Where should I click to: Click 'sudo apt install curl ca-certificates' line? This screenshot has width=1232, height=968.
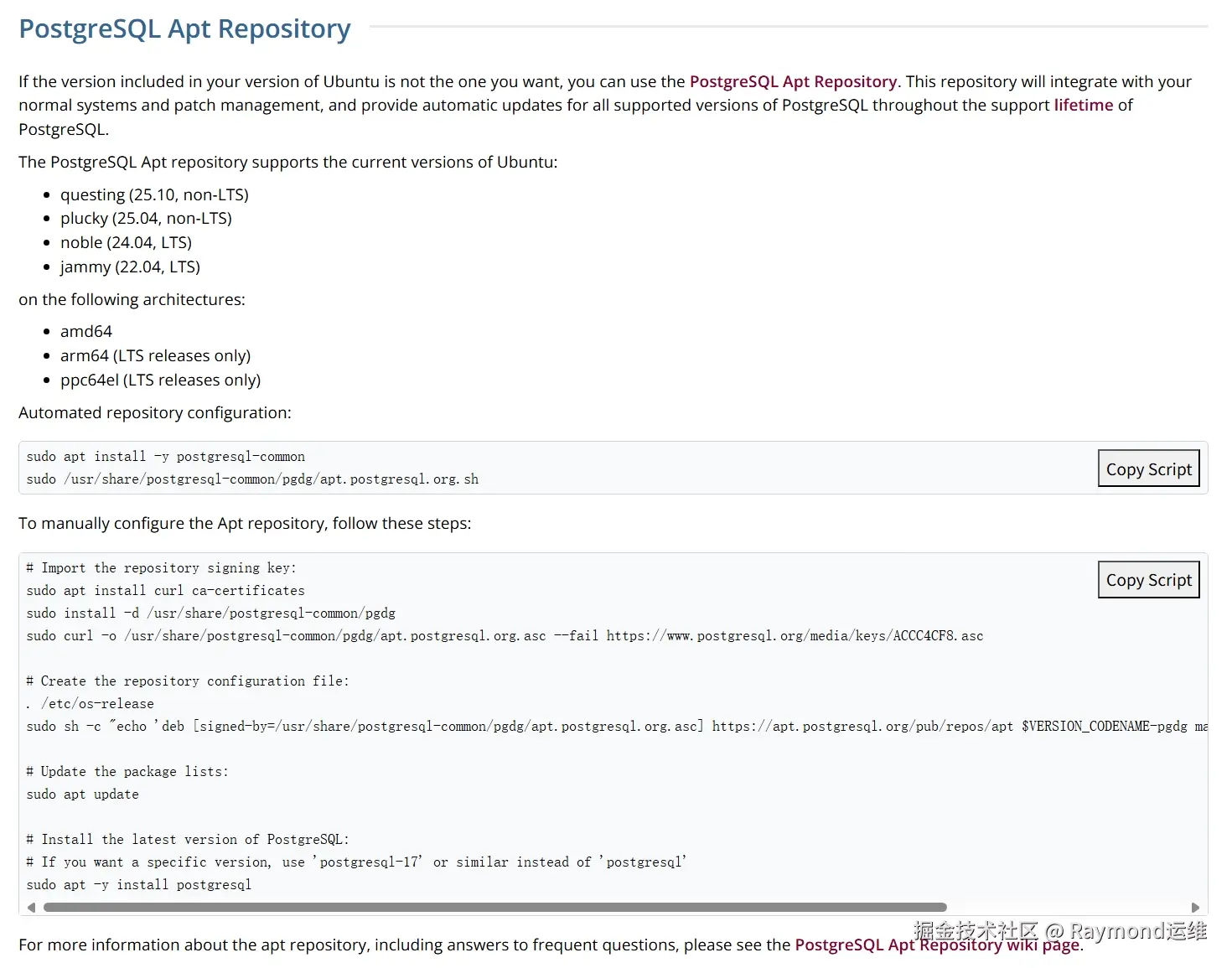165,591
